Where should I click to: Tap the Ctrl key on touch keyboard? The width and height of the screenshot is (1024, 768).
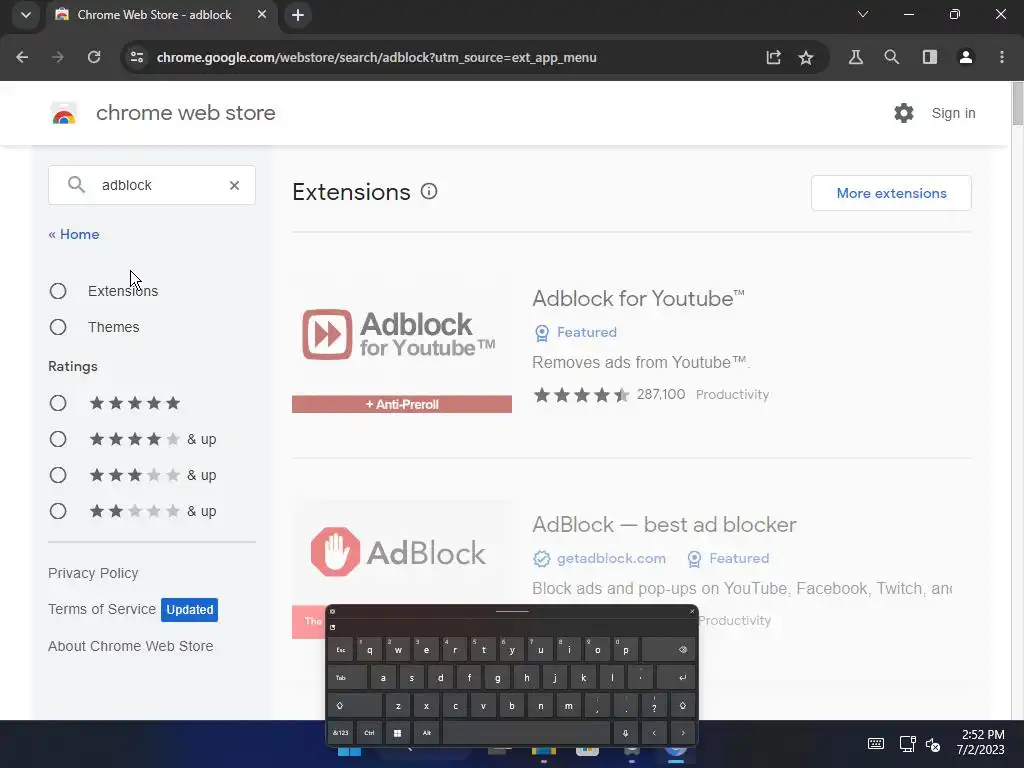[369, 733]
